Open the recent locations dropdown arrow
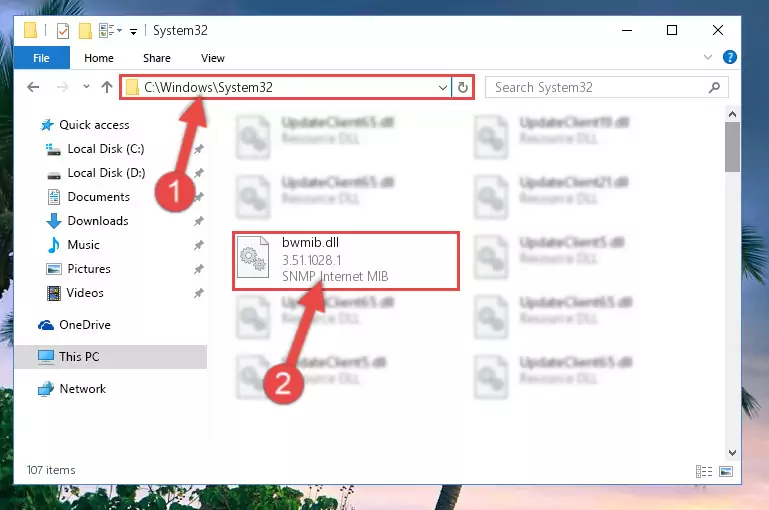 click(x=86, y=87)
